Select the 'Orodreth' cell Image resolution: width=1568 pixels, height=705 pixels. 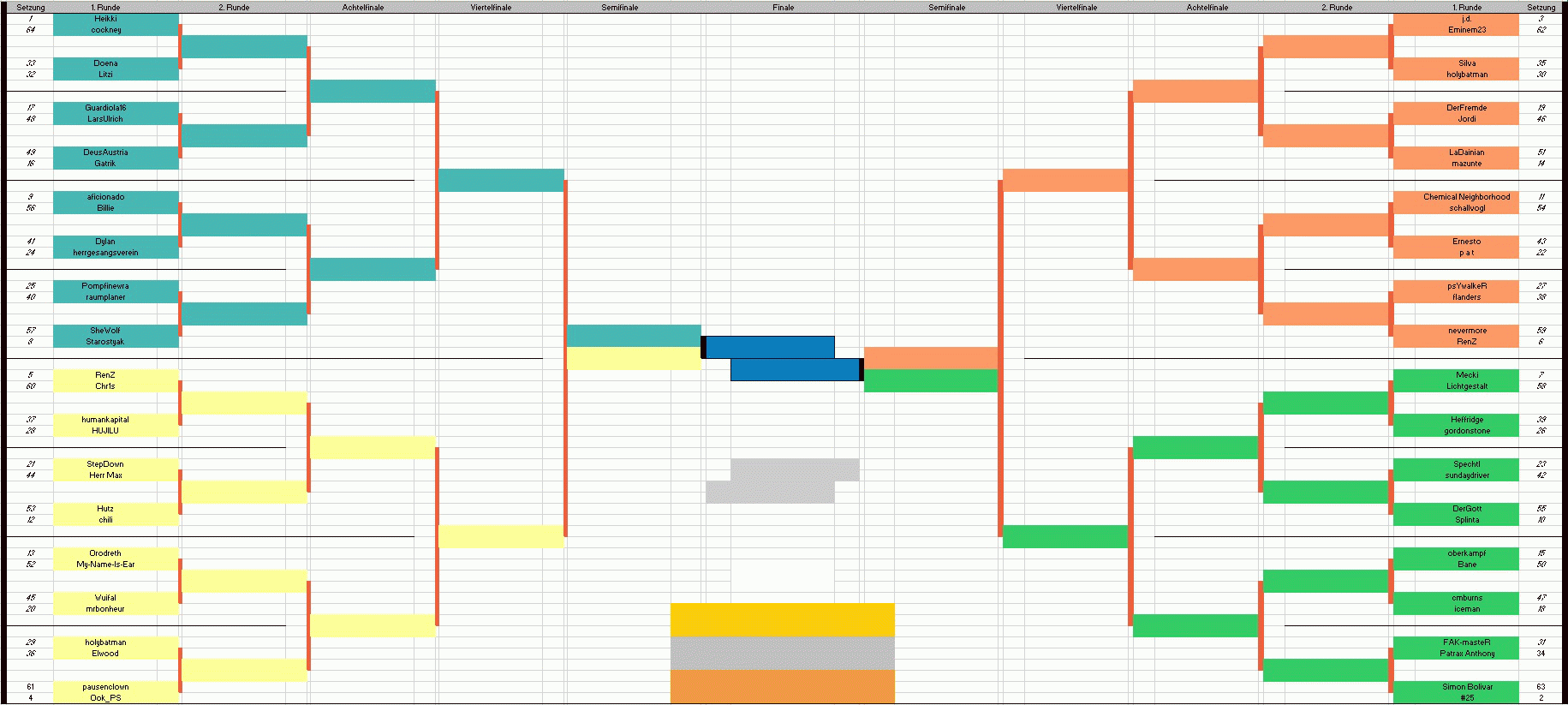116,553
